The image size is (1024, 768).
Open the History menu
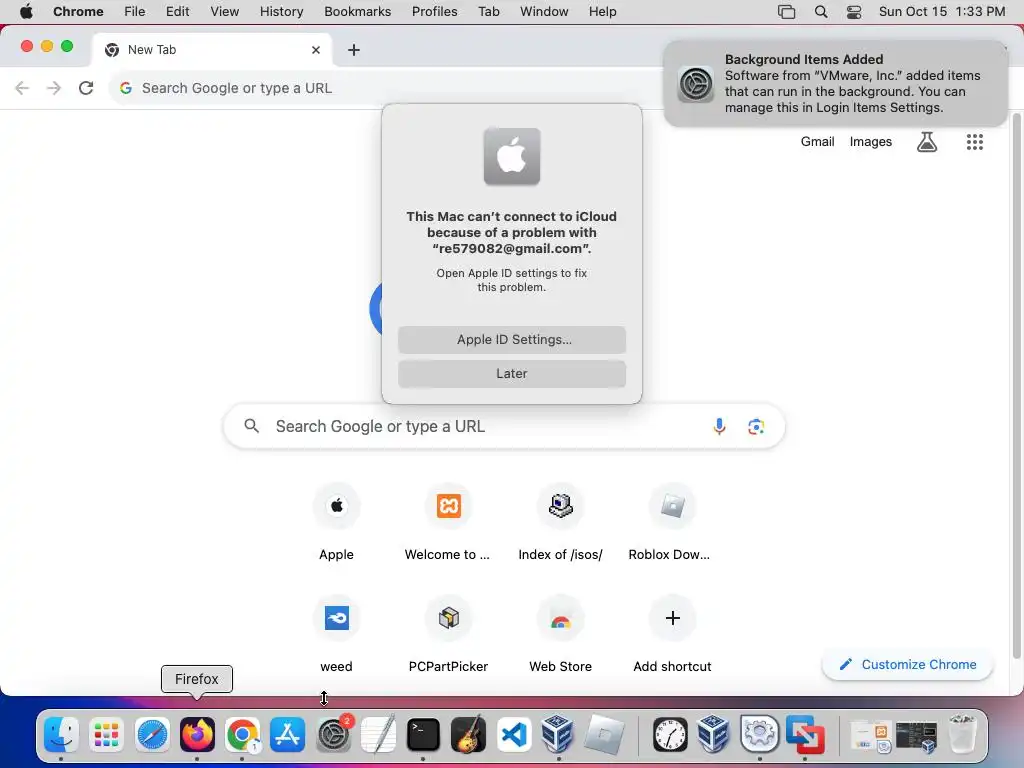click(281, 12)
